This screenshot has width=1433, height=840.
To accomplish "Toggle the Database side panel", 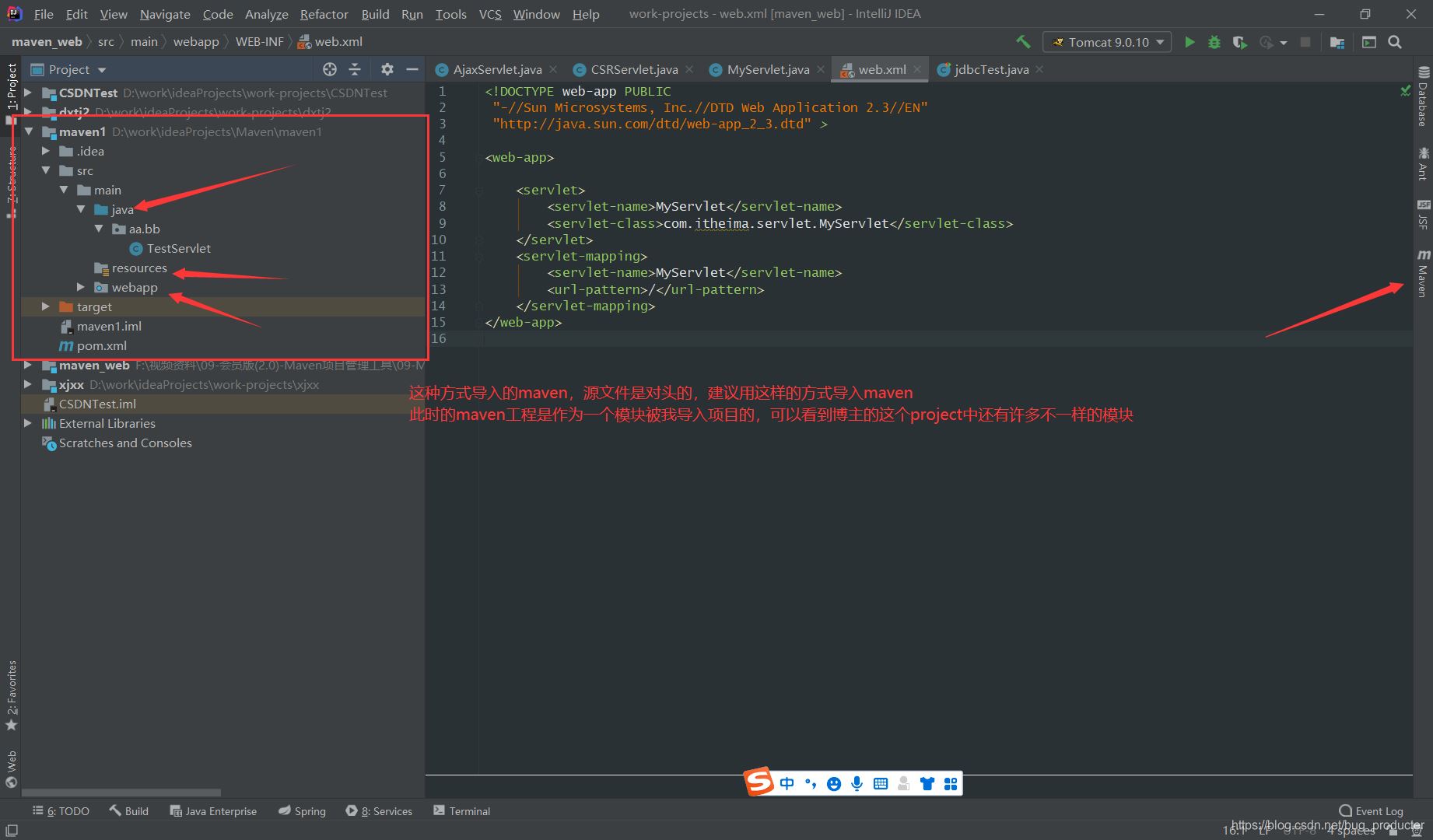I will tap(1423, 98).
